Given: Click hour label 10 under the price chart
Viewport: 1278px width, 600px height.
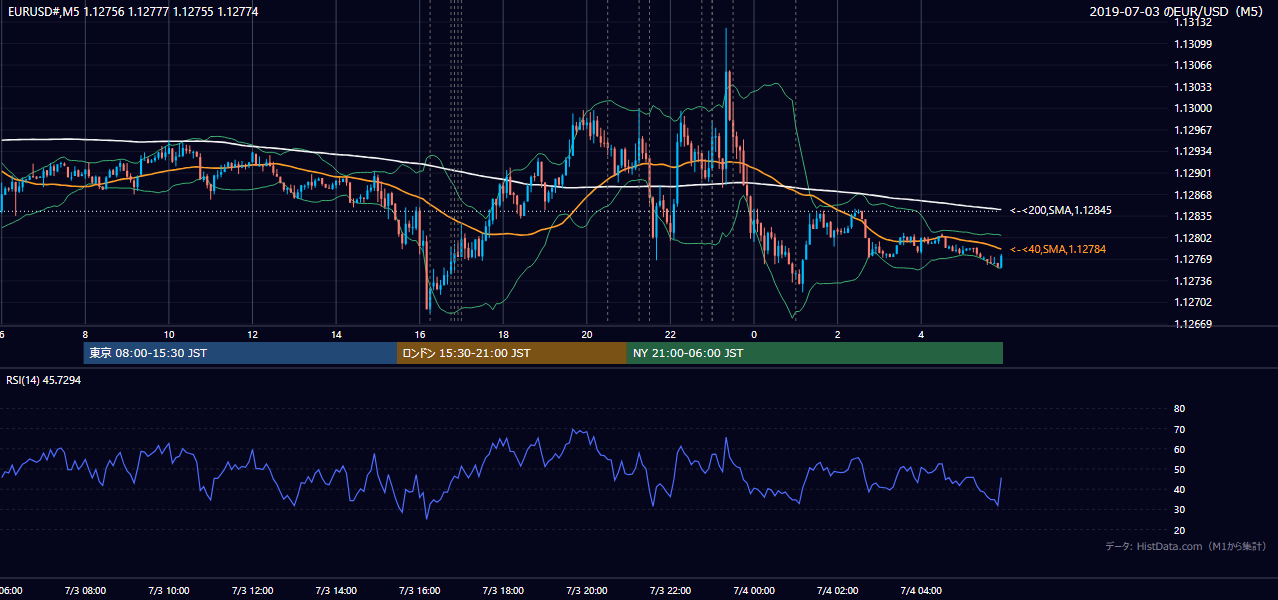Looking at the screenshot, I should [x=169, y=334].
